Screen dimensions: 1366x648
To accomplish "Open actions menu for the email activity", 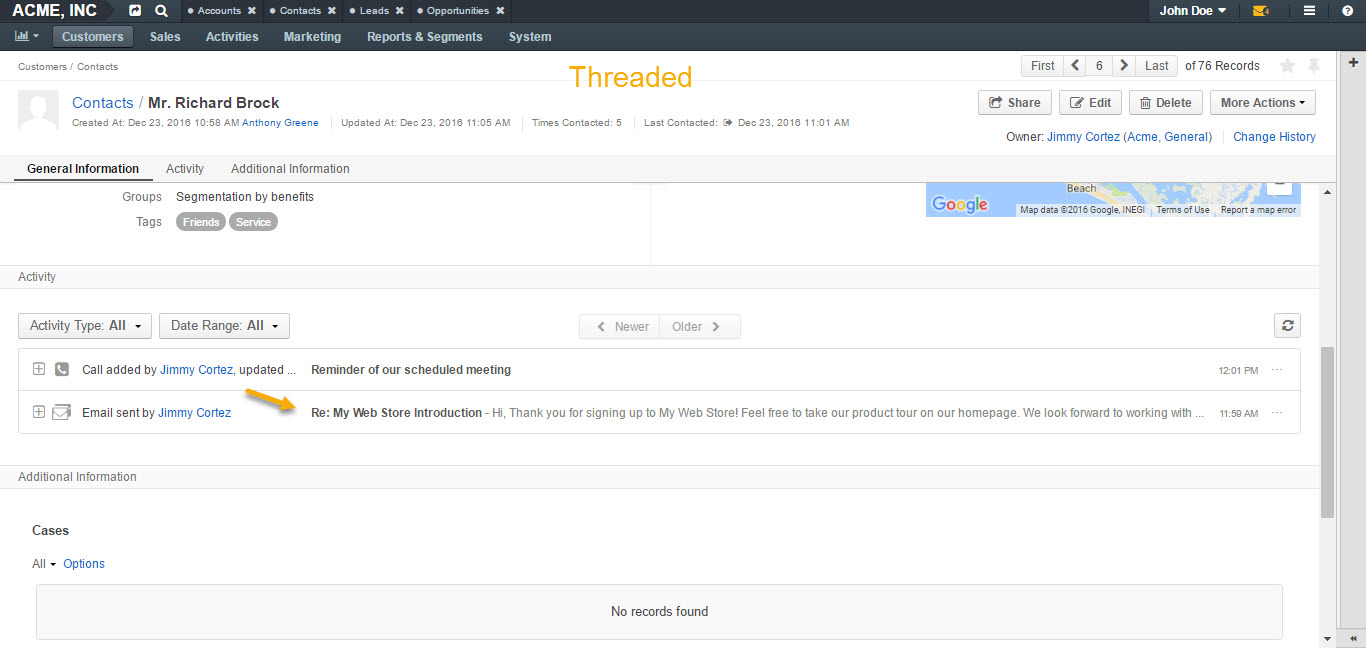I will pos(1277,413).
